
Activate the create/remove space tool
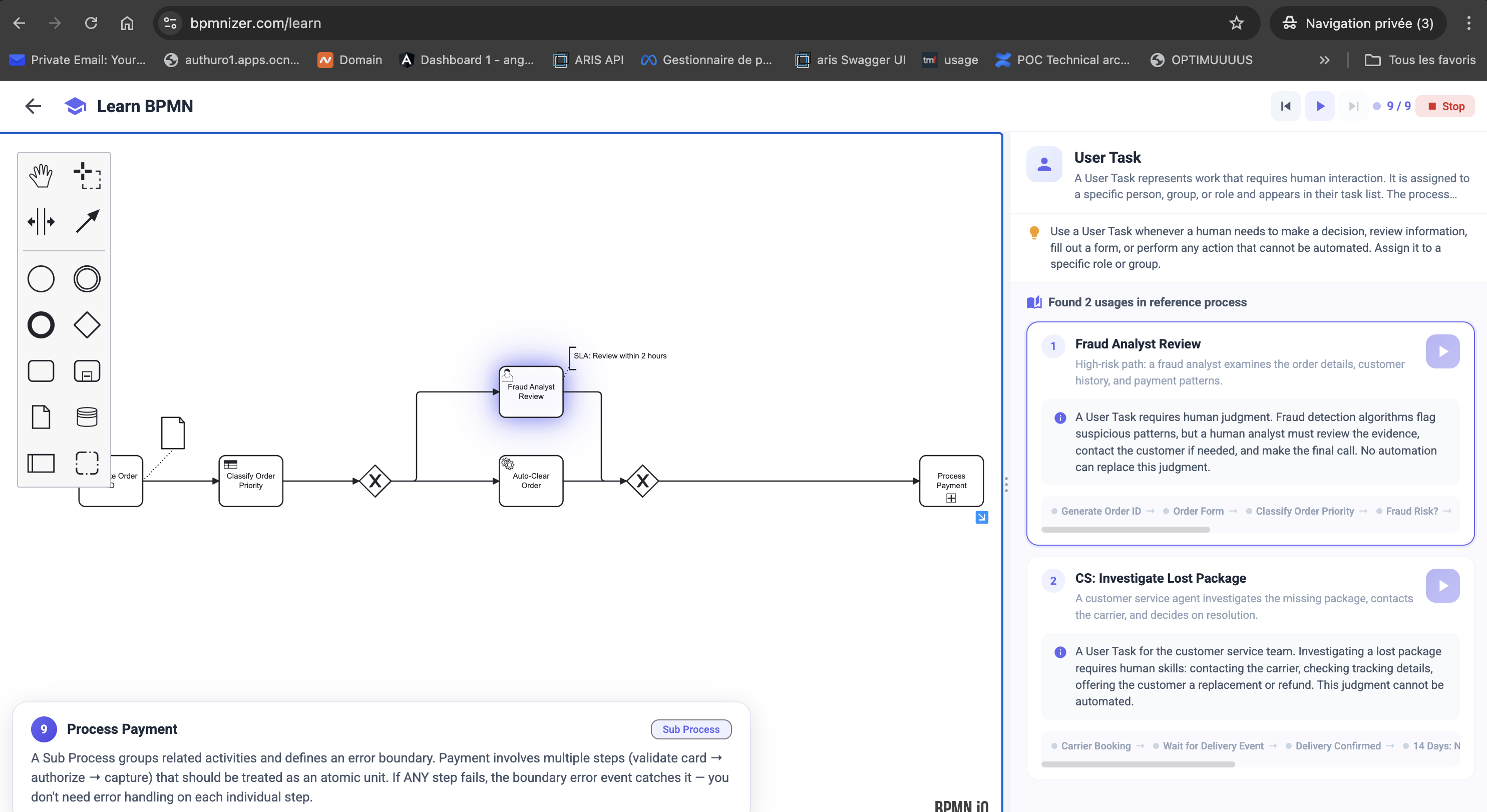tap(41, 222)
